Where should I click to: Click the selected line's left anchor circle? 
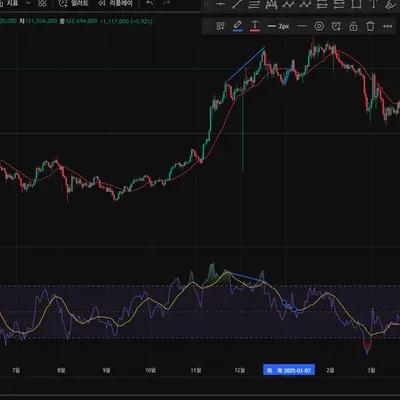(284, 302)
